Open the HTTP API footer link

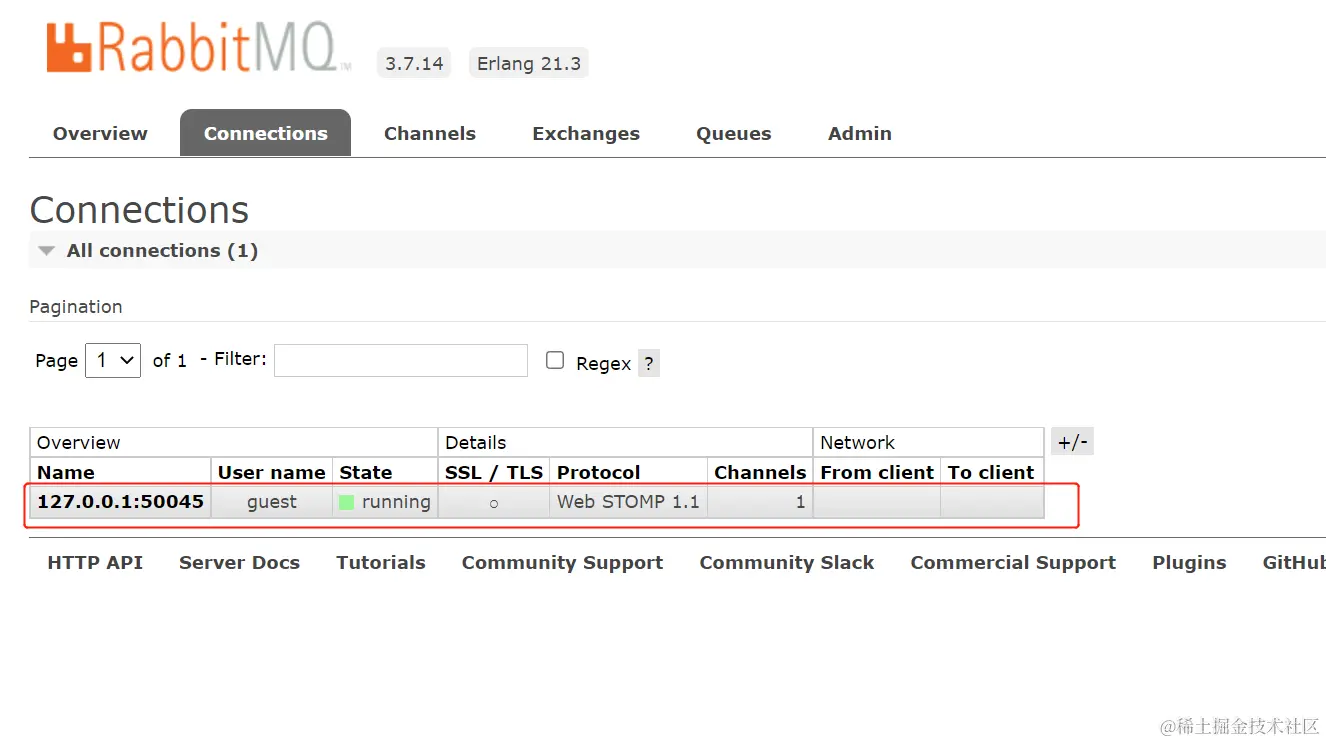(95, 563)
